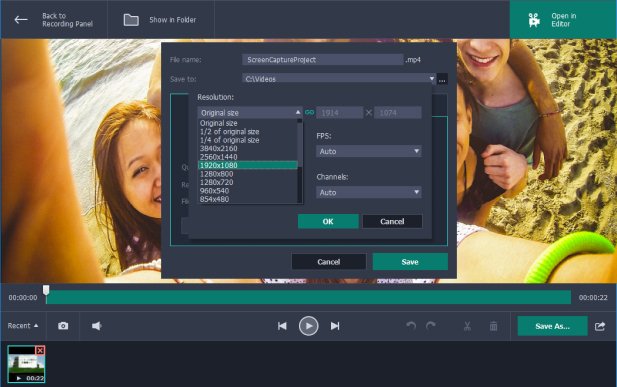Screen dimensions: 617x387
Task: Choose 960x540 resolution
Action: [x=248, y=191]
